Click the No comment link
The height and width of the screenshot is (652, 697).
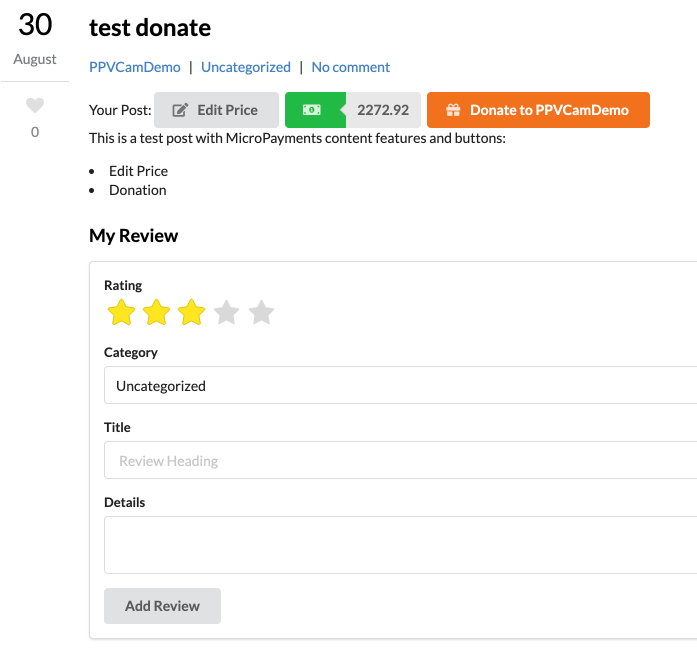tap(350, 67)
